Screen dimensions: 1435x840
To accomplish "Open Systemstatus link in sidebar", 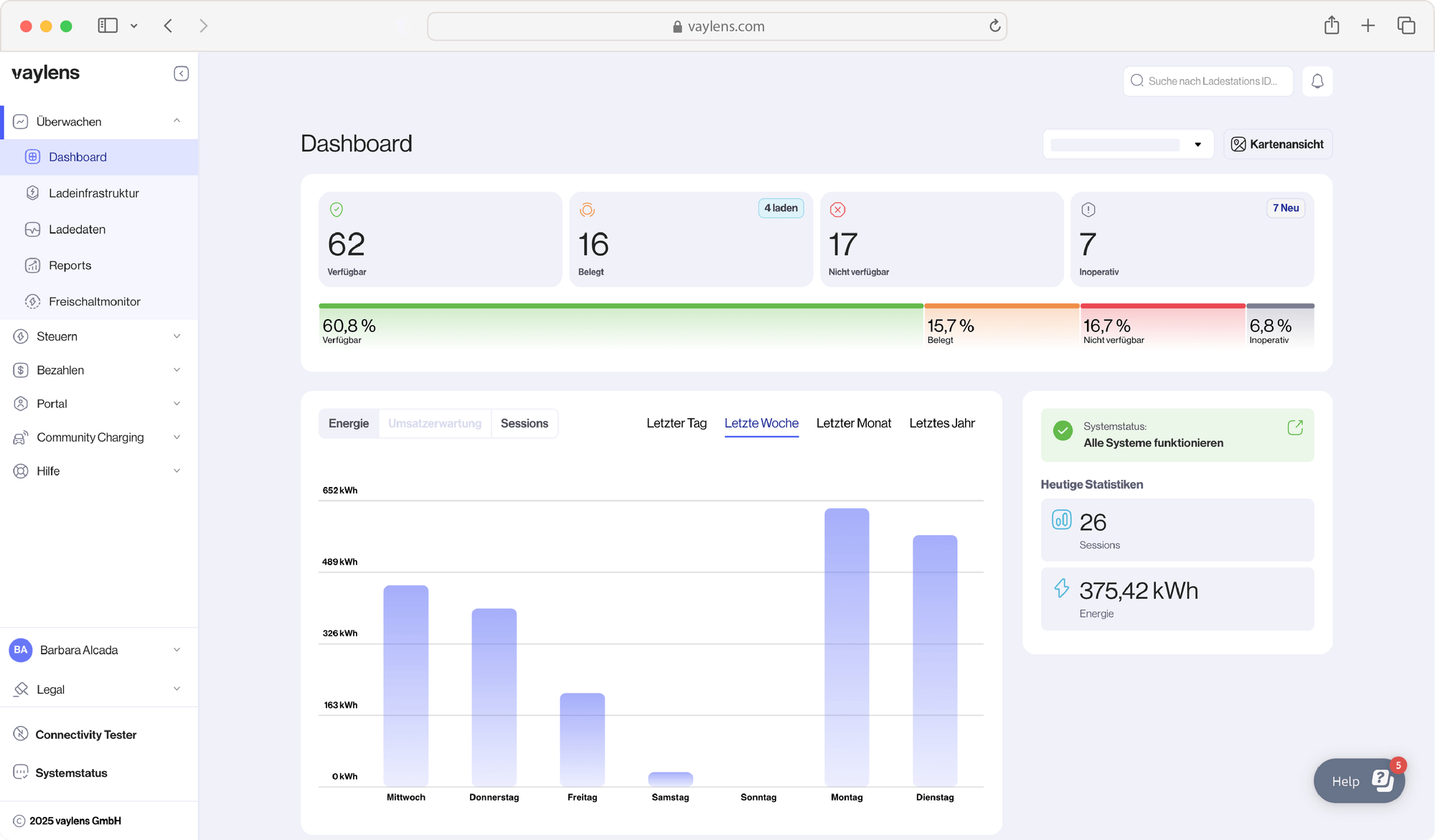I will click(x=71, y=773).
